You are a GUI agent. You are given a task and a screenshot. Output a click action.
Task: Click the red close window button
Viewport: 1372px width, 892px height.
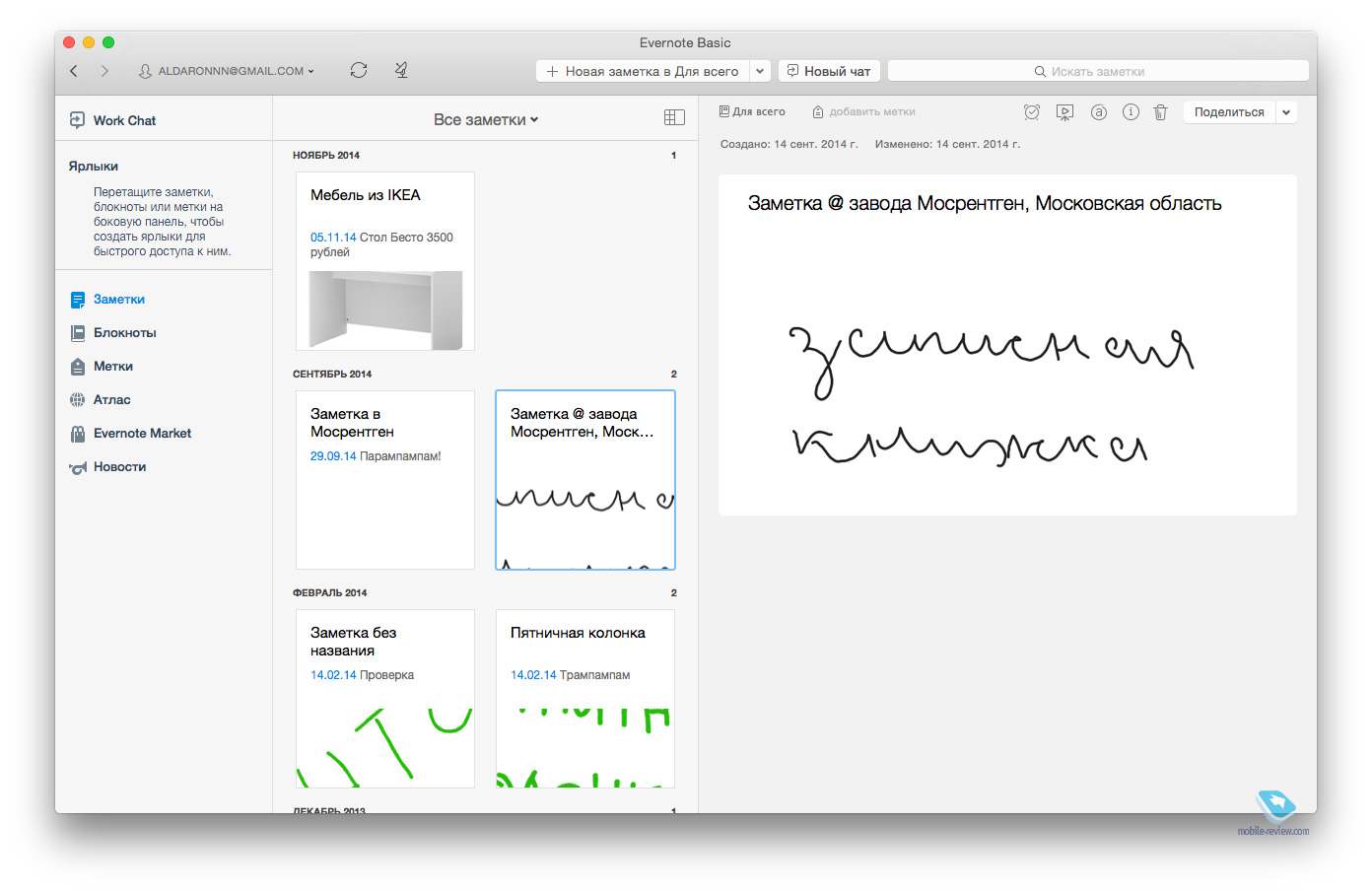click(x=69, y=42)
